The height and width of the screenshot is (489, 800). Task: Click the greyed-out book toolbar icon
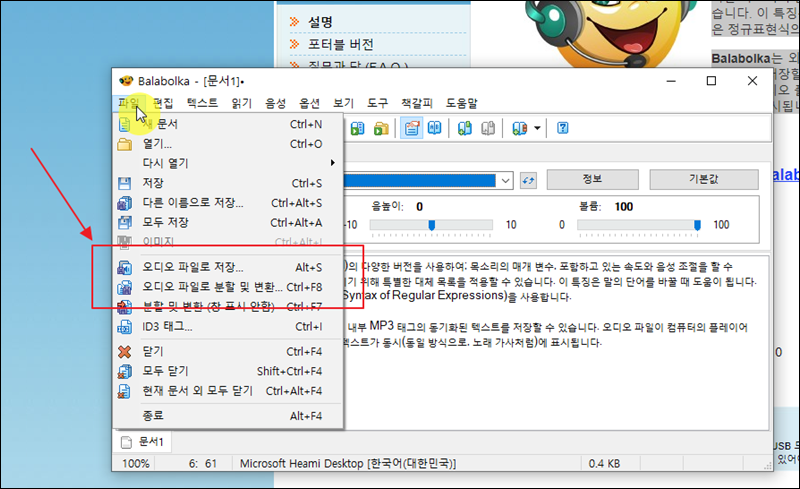488,128
